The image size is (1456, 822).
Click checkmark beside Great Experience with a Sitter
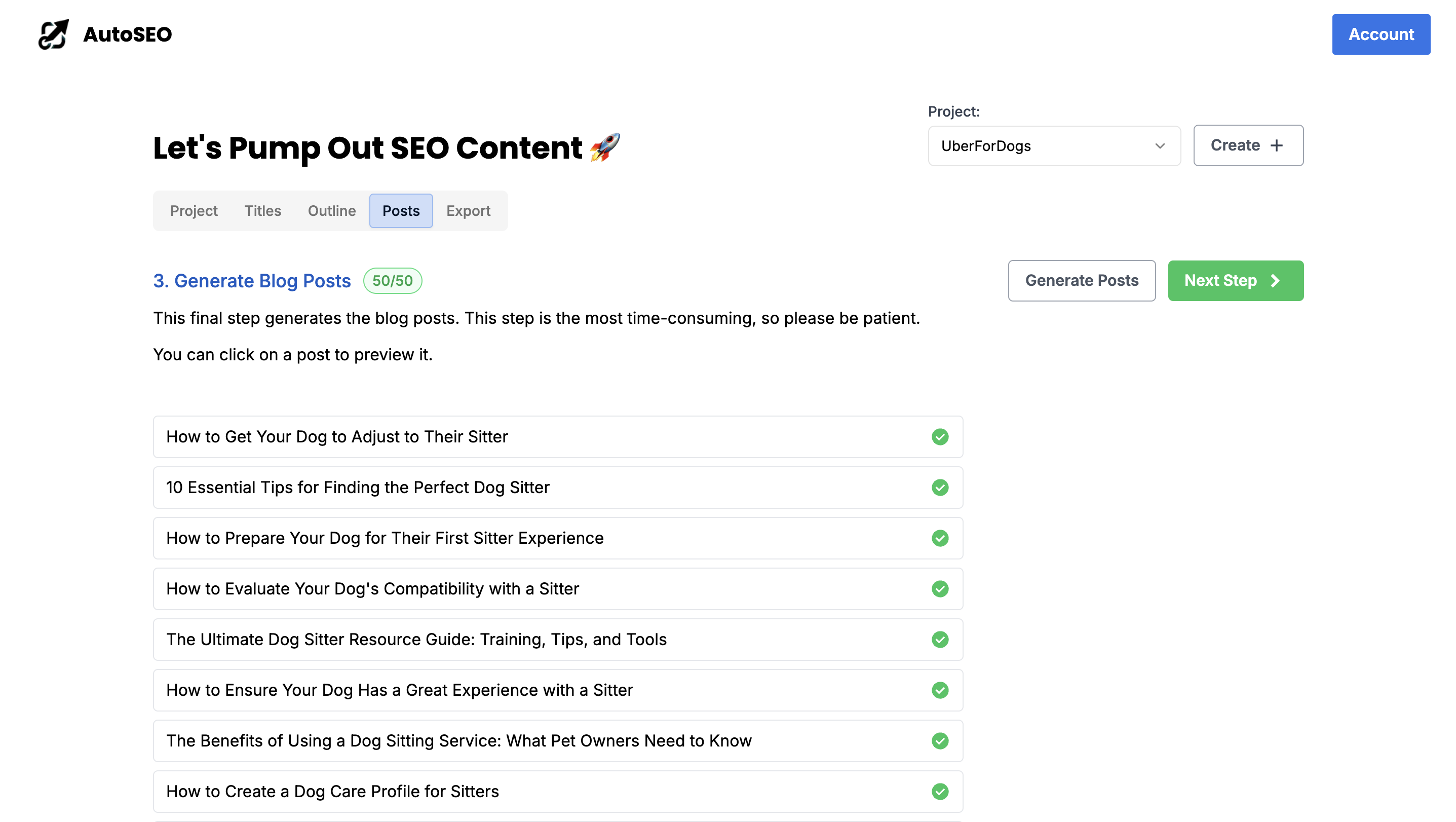coord(940,690)
